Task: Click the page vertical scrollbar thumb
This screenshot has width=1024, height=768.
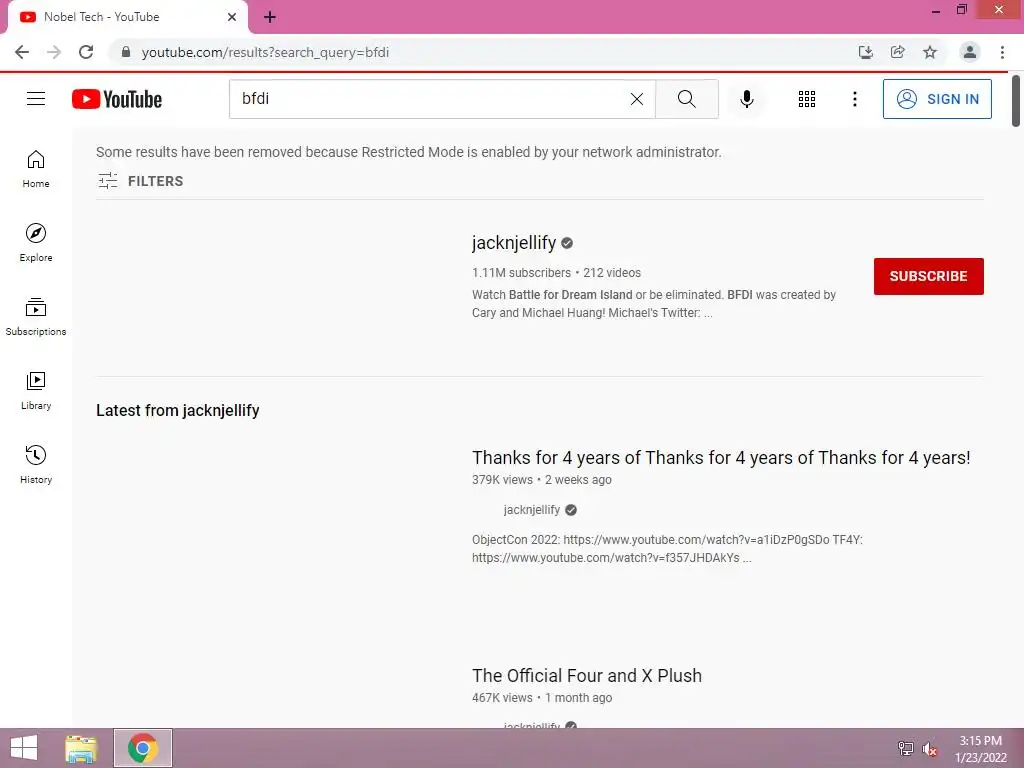Action: click(x=1016, y=101)
